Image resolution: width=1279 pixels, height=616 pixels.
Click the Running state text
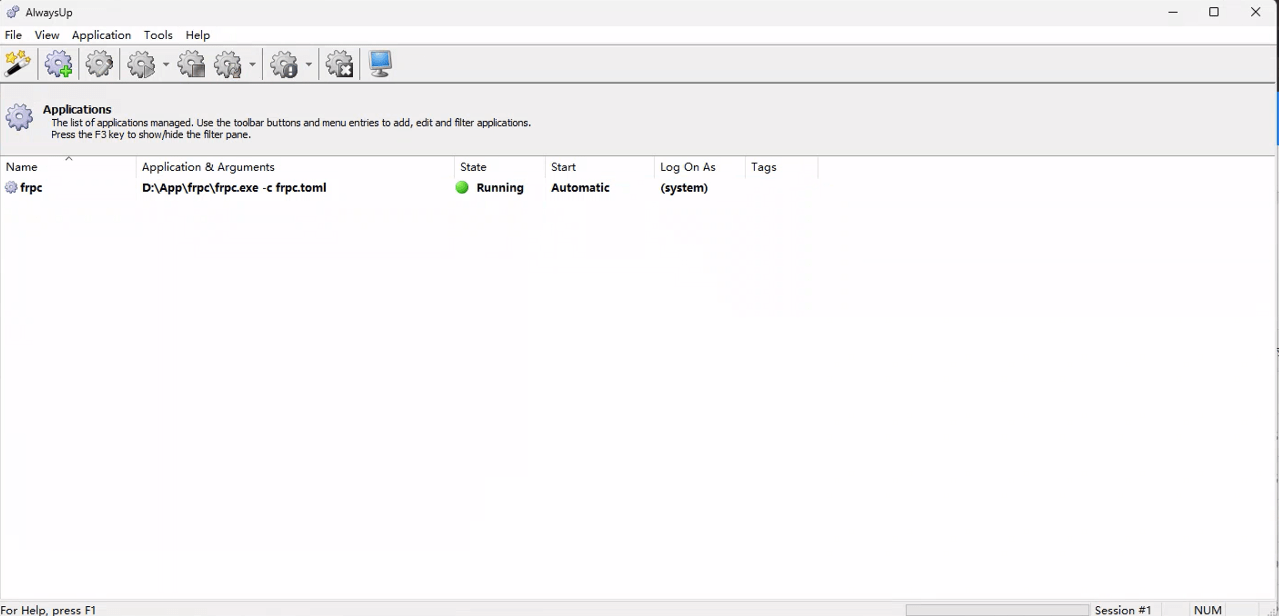tap(500, 188)
